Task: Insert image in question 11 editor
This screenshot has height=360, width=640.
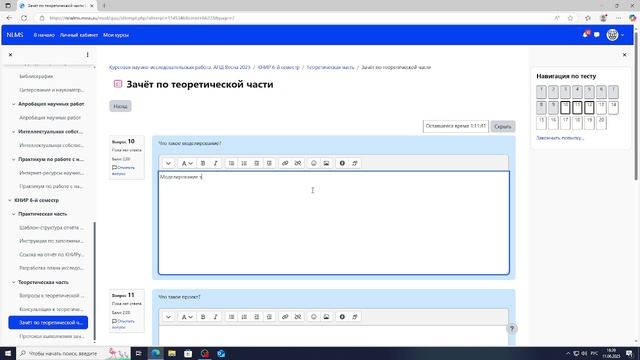Action: pos(326,317)
